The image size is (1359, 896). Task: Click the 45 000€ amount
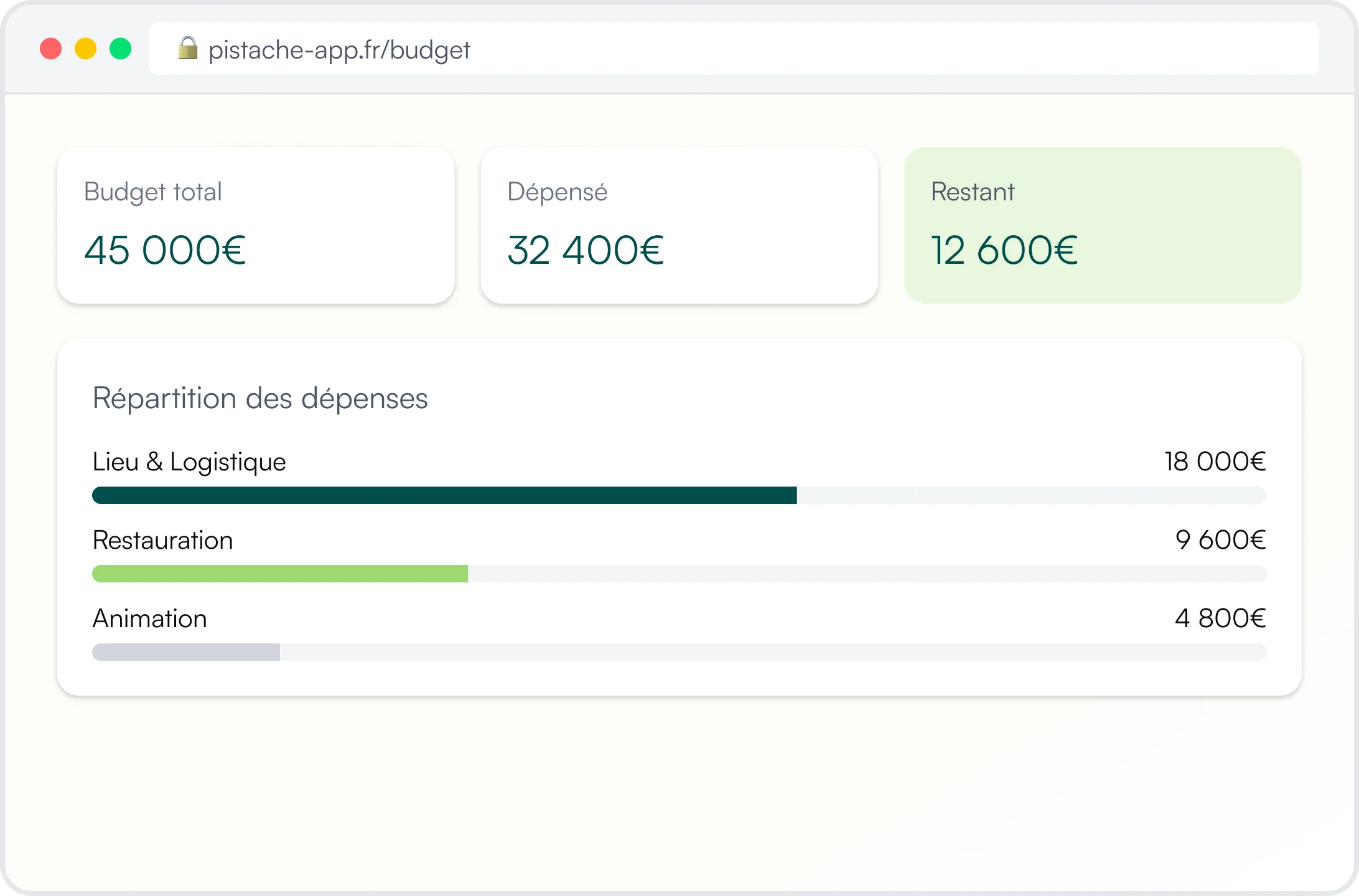tap(164, 250)
